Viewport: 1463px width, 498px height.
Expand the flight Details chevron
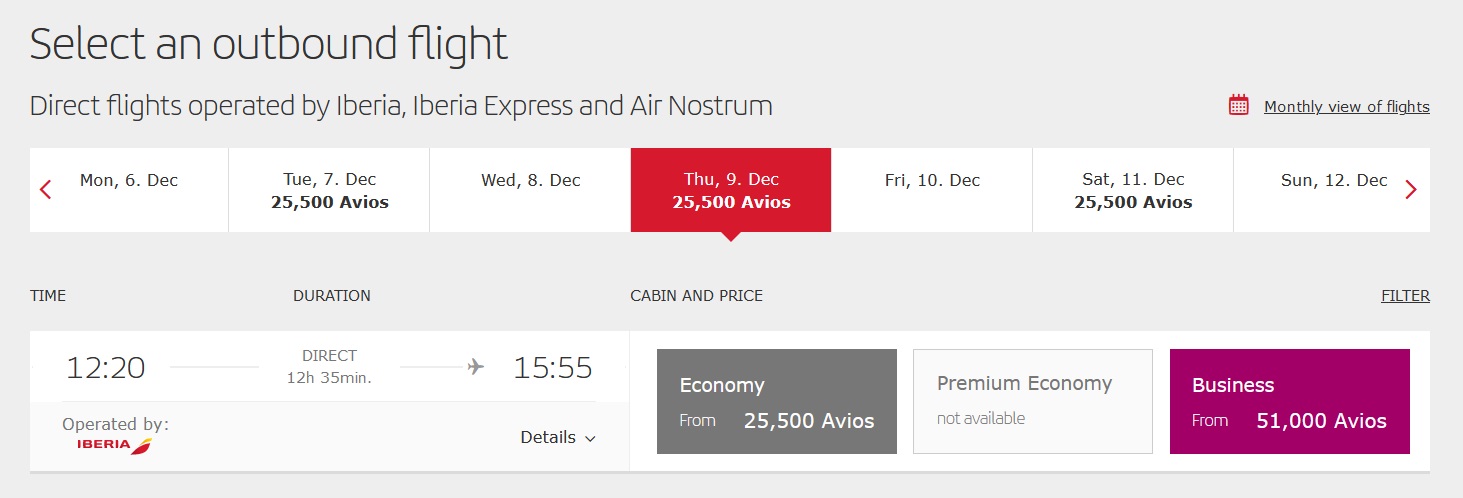pyautogui.click(x=590, y=438)
